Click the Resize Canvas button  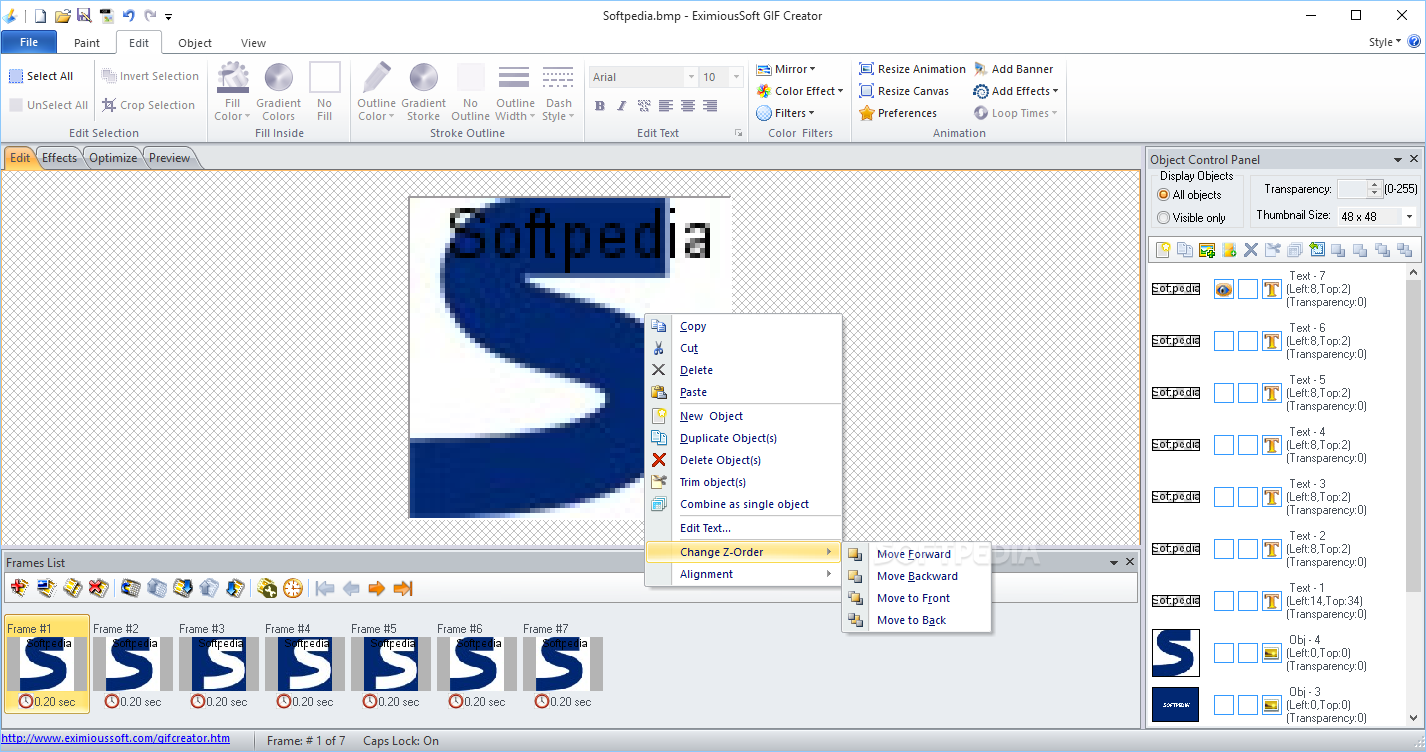pos(904,91)
